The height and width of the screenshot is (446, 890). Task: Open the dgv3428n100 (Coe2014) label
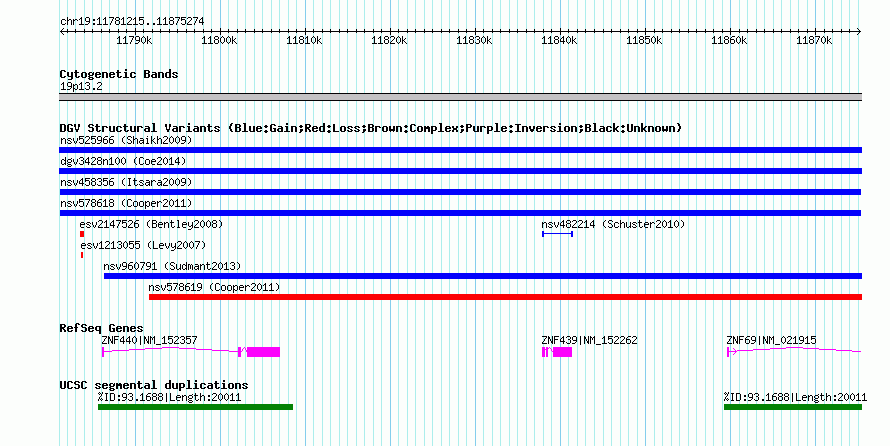click(x=123, y=161)
